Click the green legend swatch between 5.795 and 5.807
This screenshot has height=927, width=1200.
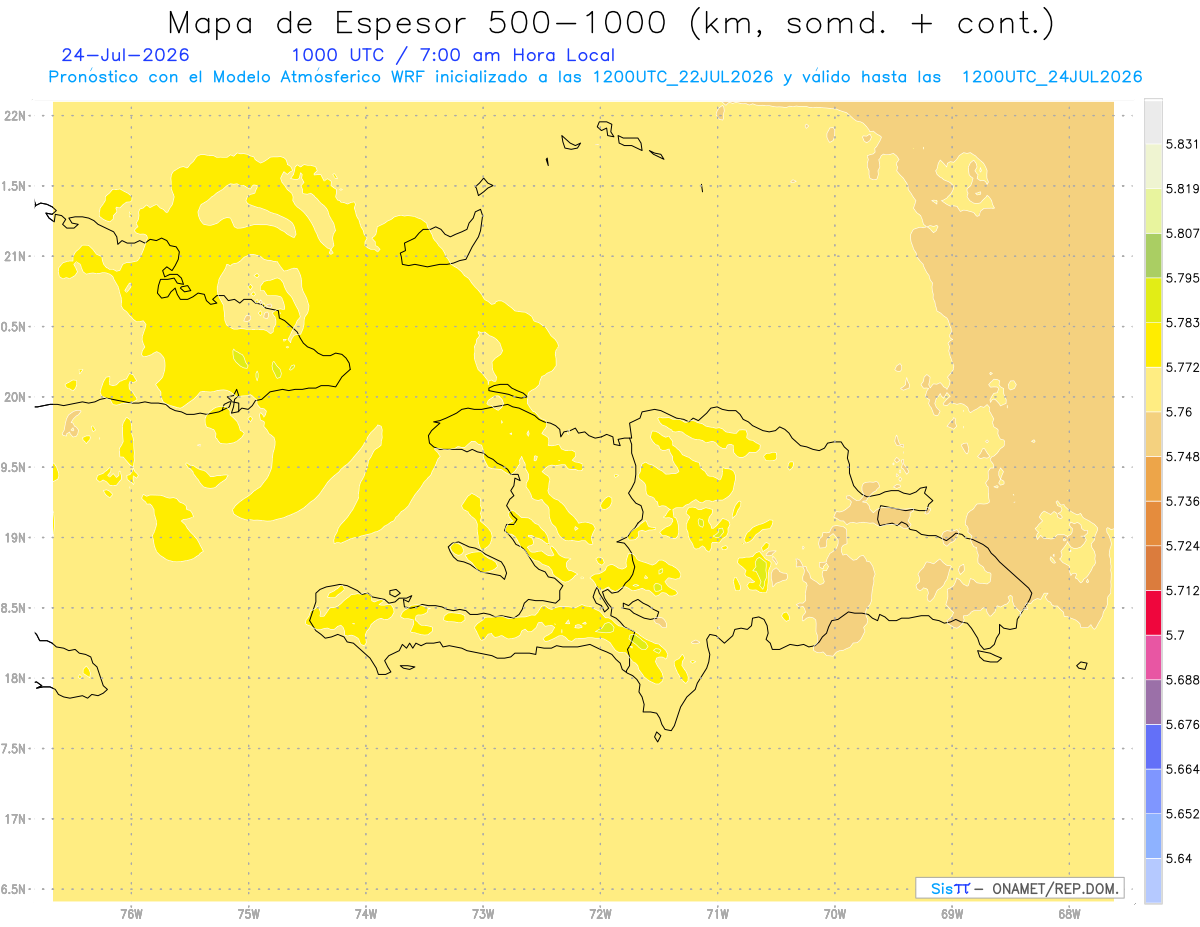click(x=1153, y=255)
